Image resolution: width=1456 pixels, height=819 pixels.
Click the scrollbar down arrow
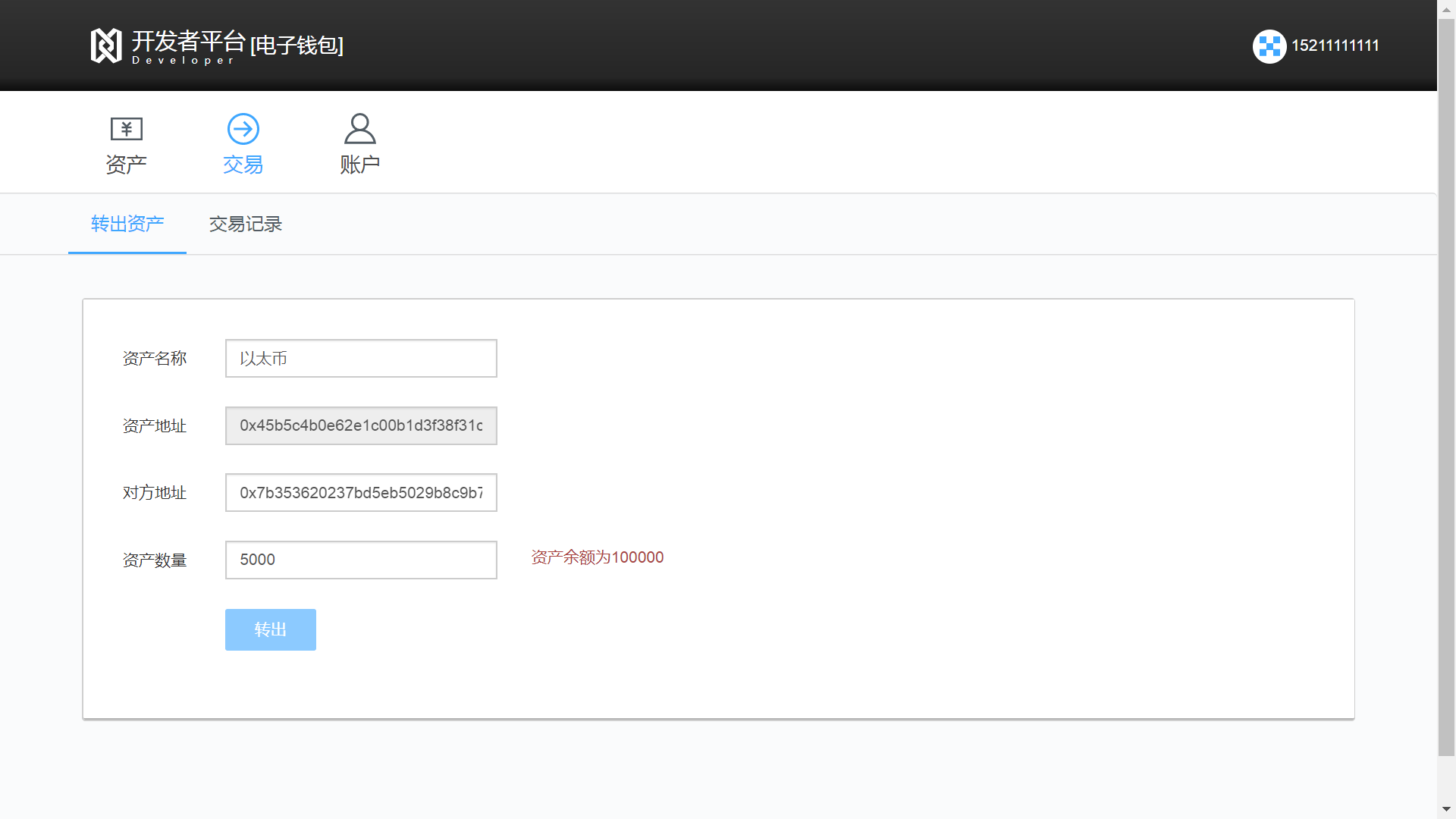[1446, 809]
